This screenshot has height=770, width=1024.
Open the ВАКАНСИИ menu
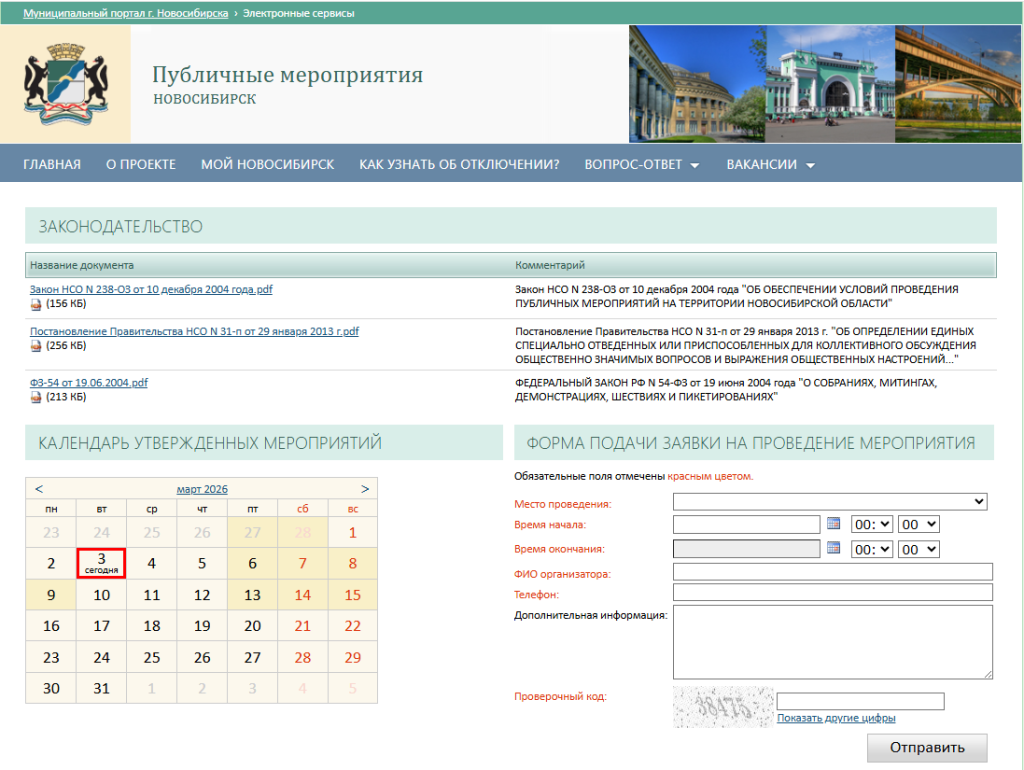pyautogui.click(x=770, y=165)
